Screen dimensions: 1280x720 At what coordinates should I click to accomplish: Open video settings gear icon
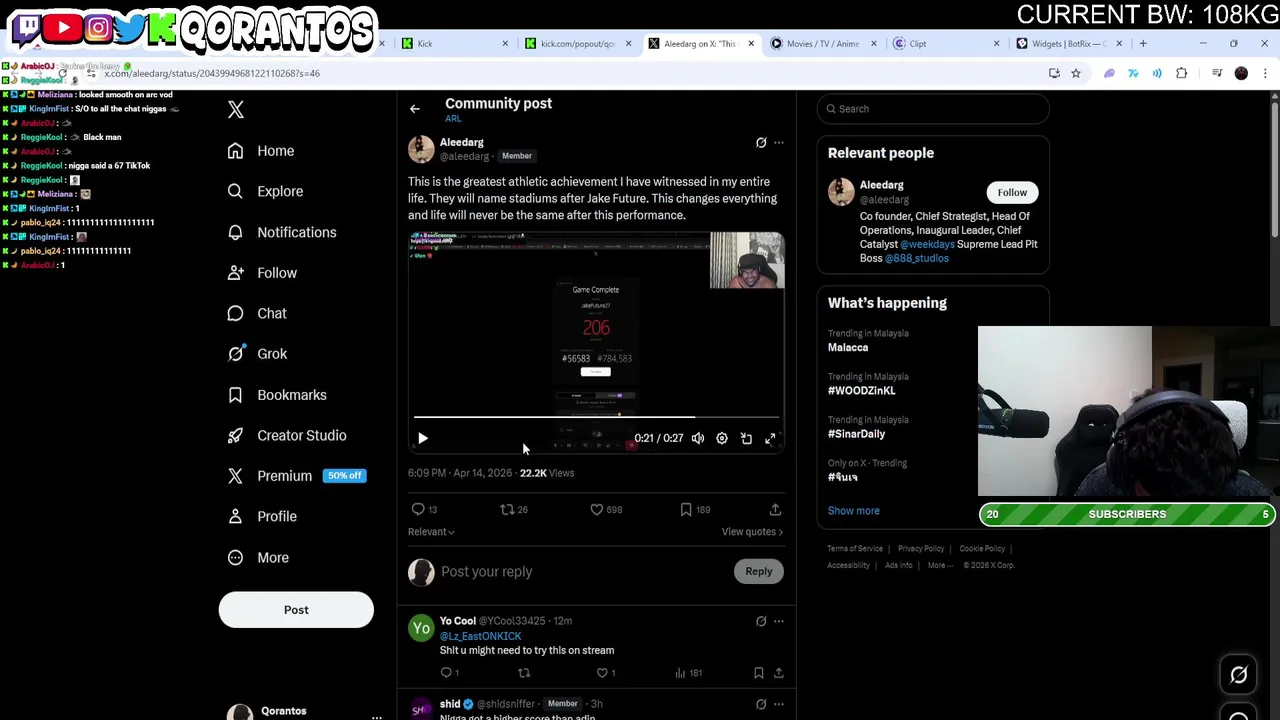[722, 438]
